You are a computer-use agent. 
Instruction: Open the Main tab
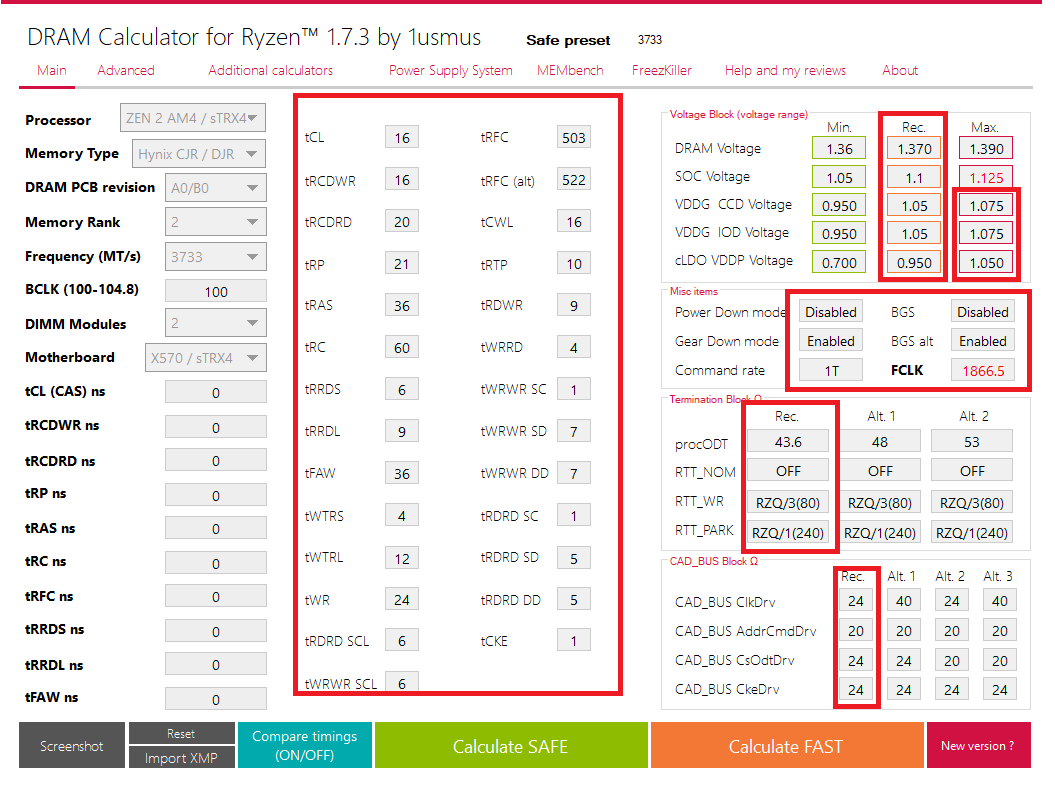(51, 71)
